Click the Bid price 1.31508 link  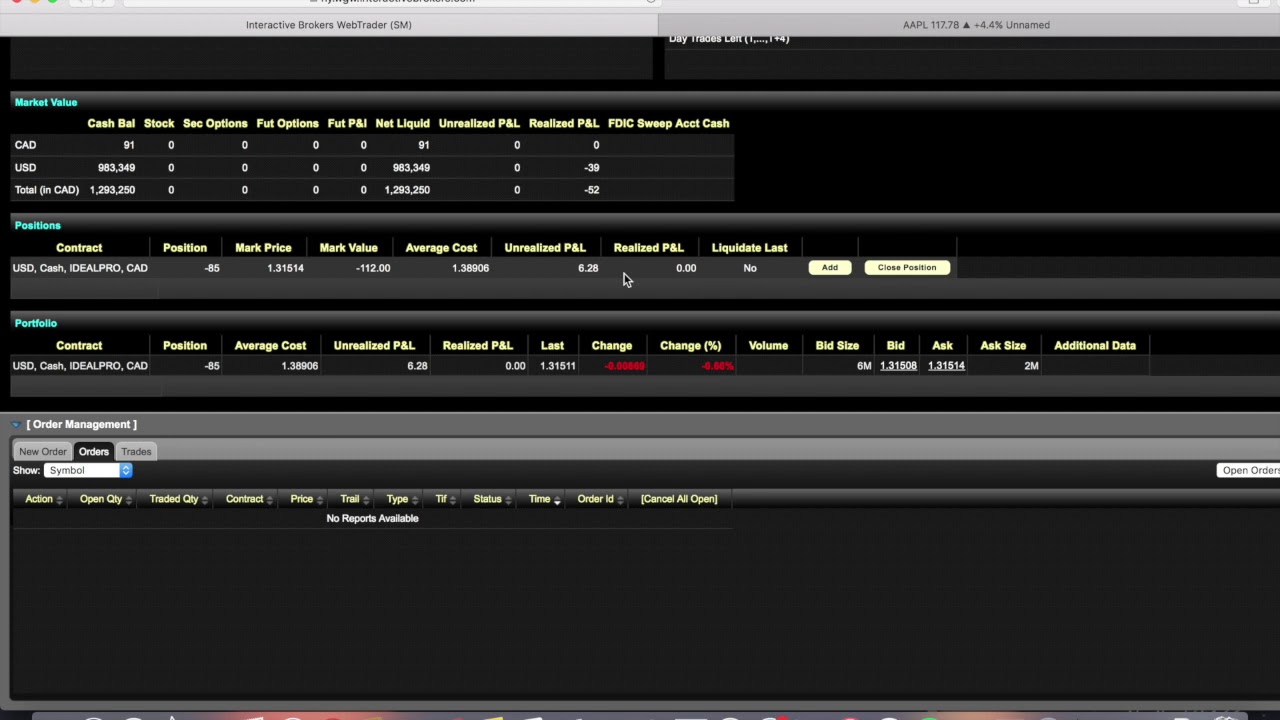[x=898, y=366]
